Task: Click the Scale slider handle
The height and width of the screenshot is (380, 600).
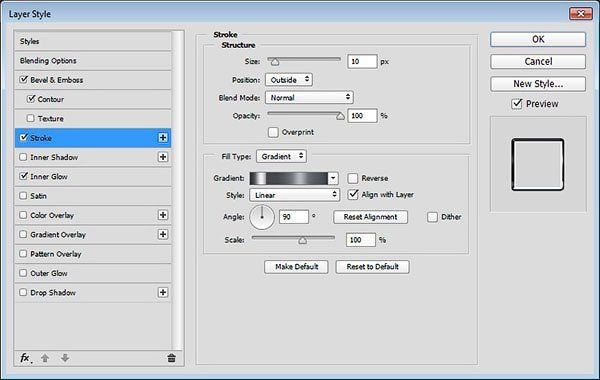Action: pos(303,240)
